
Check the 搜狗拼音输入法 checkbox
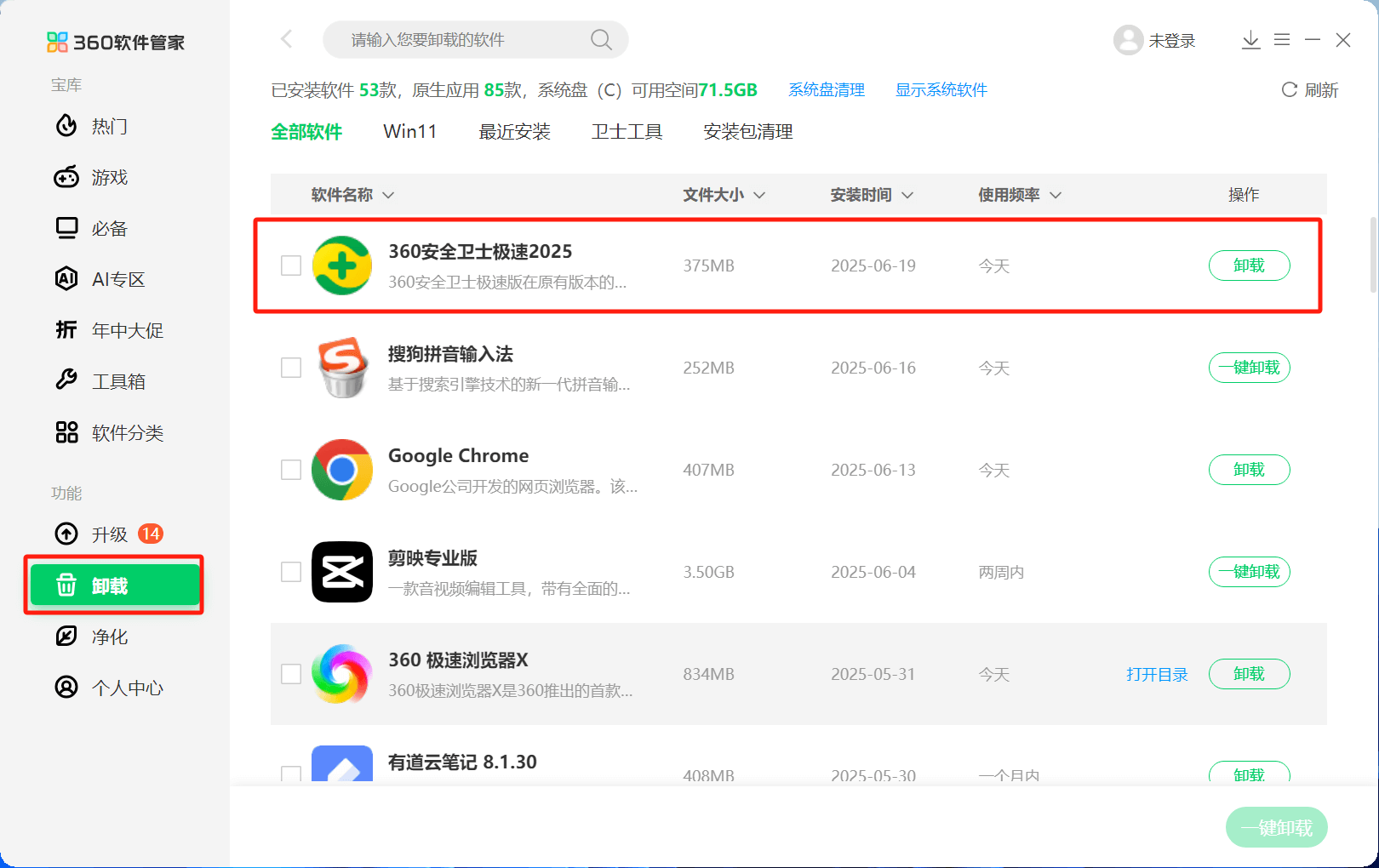(291, 368)
